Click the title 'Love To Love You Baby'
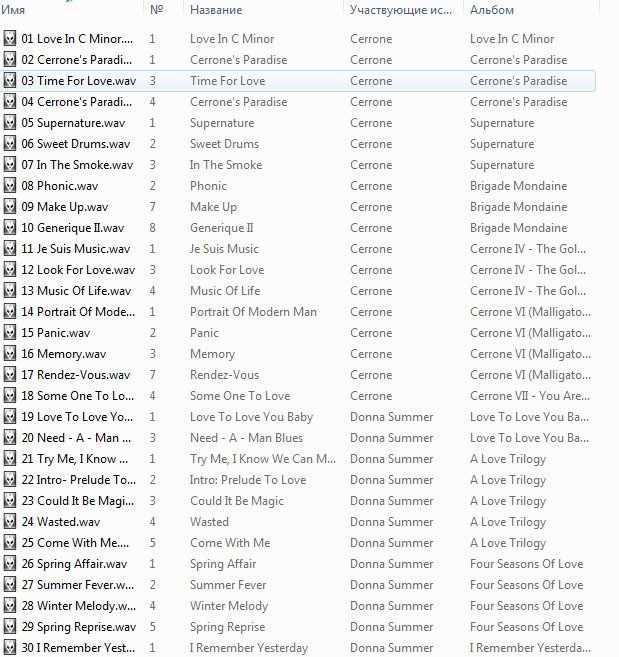 pos(251,416)
